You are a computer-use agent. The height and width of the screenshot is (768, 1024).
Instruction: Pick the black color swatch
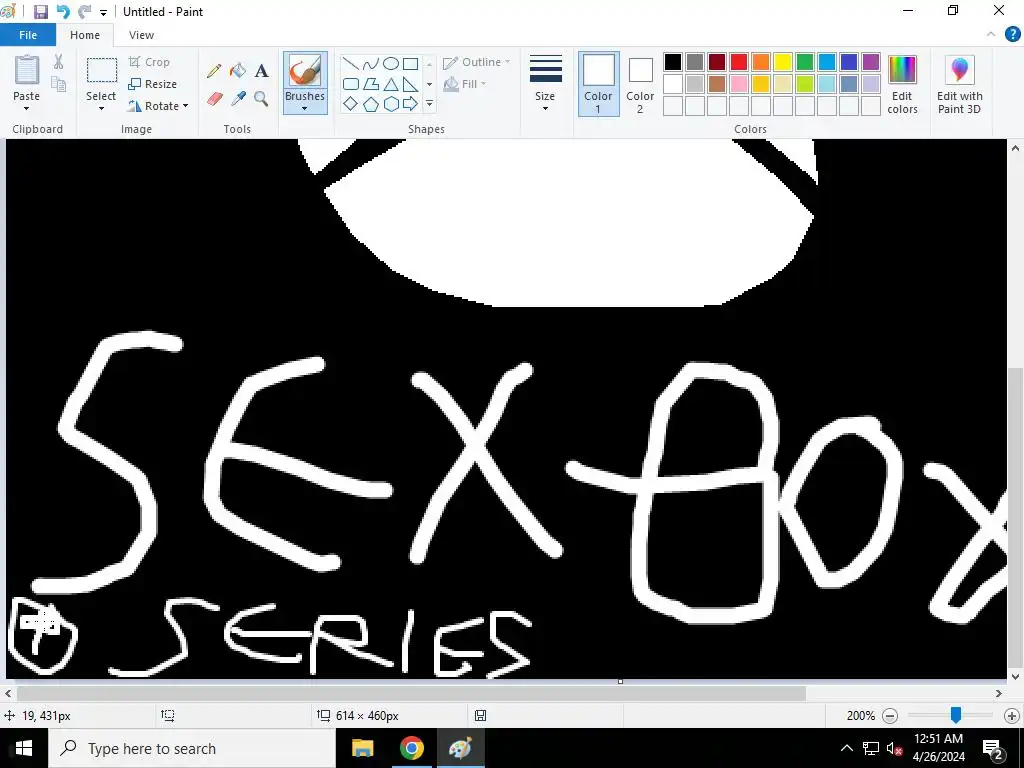pyautogui.click(x=673, y=62)
